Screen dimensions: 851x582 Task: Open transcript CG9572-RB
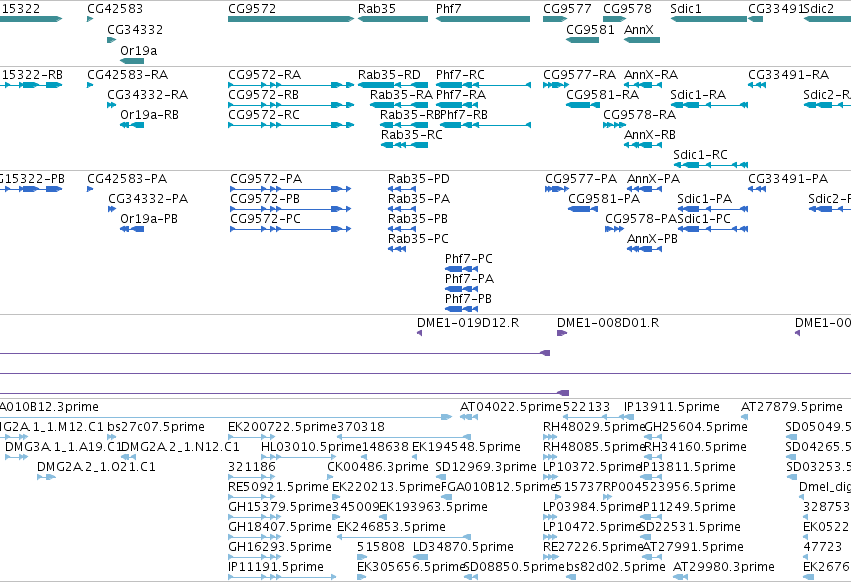(x=263, y=94)
